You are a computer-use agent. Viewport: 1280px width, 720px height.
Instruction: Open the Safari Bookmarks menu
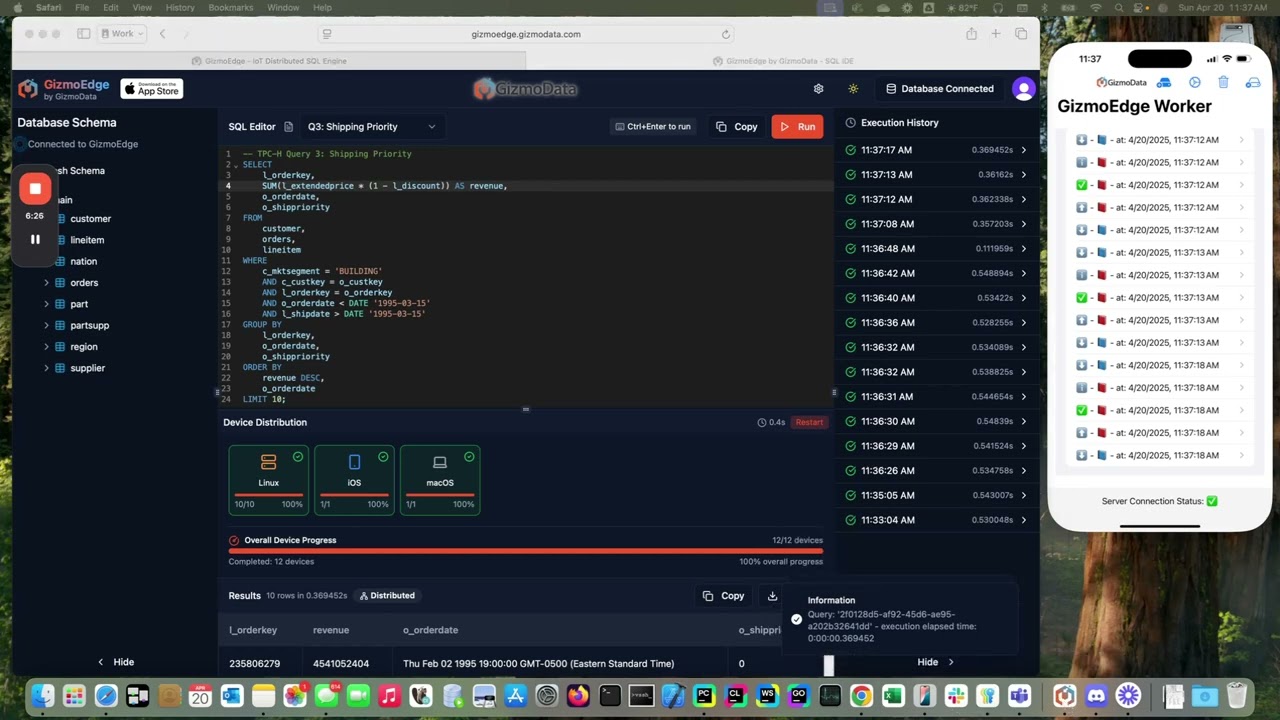231,7
